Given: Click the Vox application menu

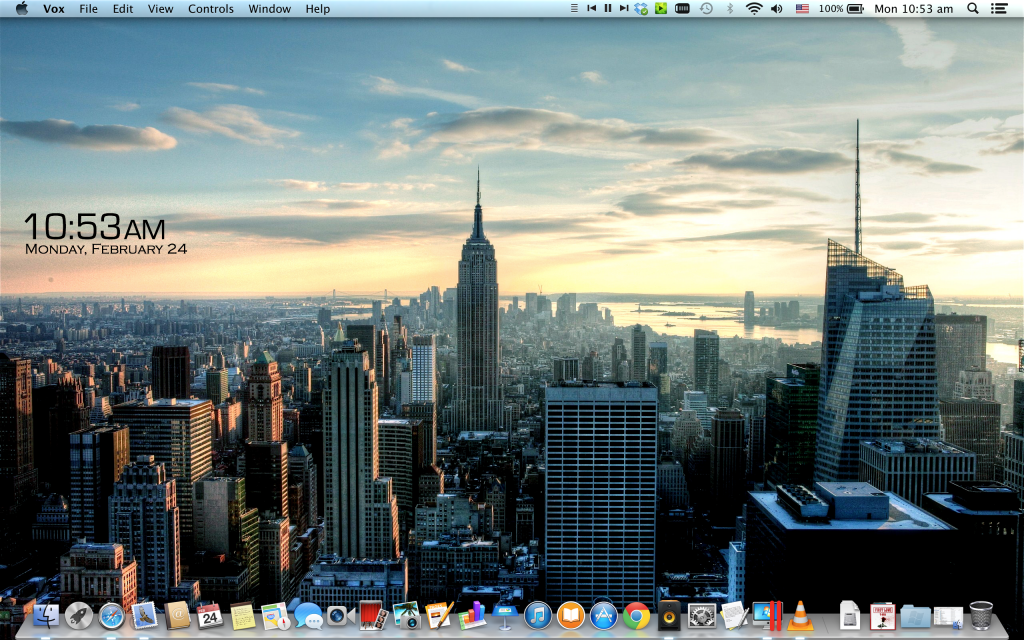Looking at the screenshot, I should (54, 9).
